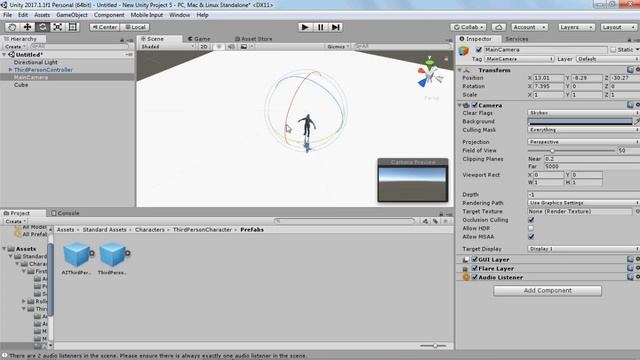640x360 pixels.
Task: Open Culling Mask dropdown
Action: 583,130
